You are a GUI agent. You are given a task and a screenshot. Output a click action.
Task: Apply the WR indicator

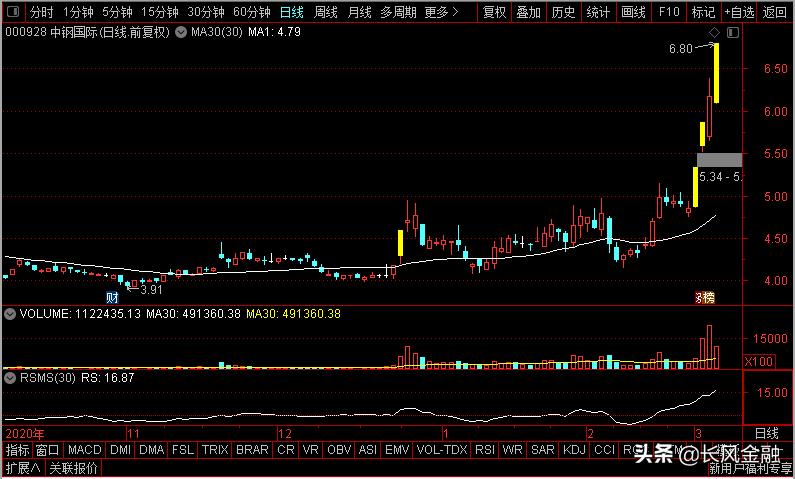coord(512,450)
